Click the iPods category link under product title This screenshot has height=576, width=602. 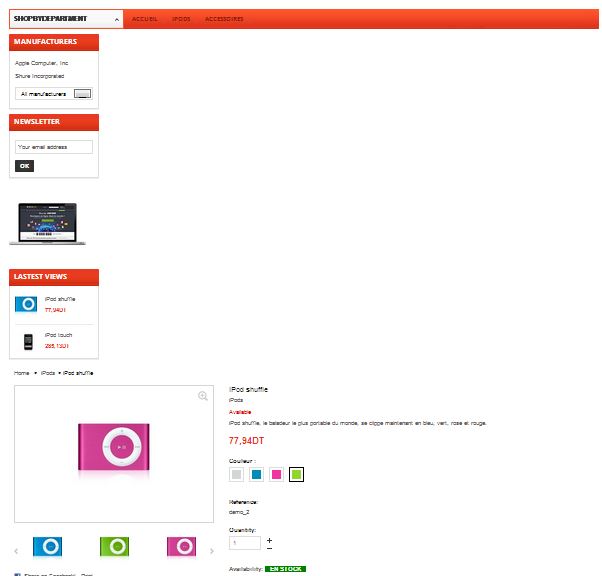pos(236,400)
